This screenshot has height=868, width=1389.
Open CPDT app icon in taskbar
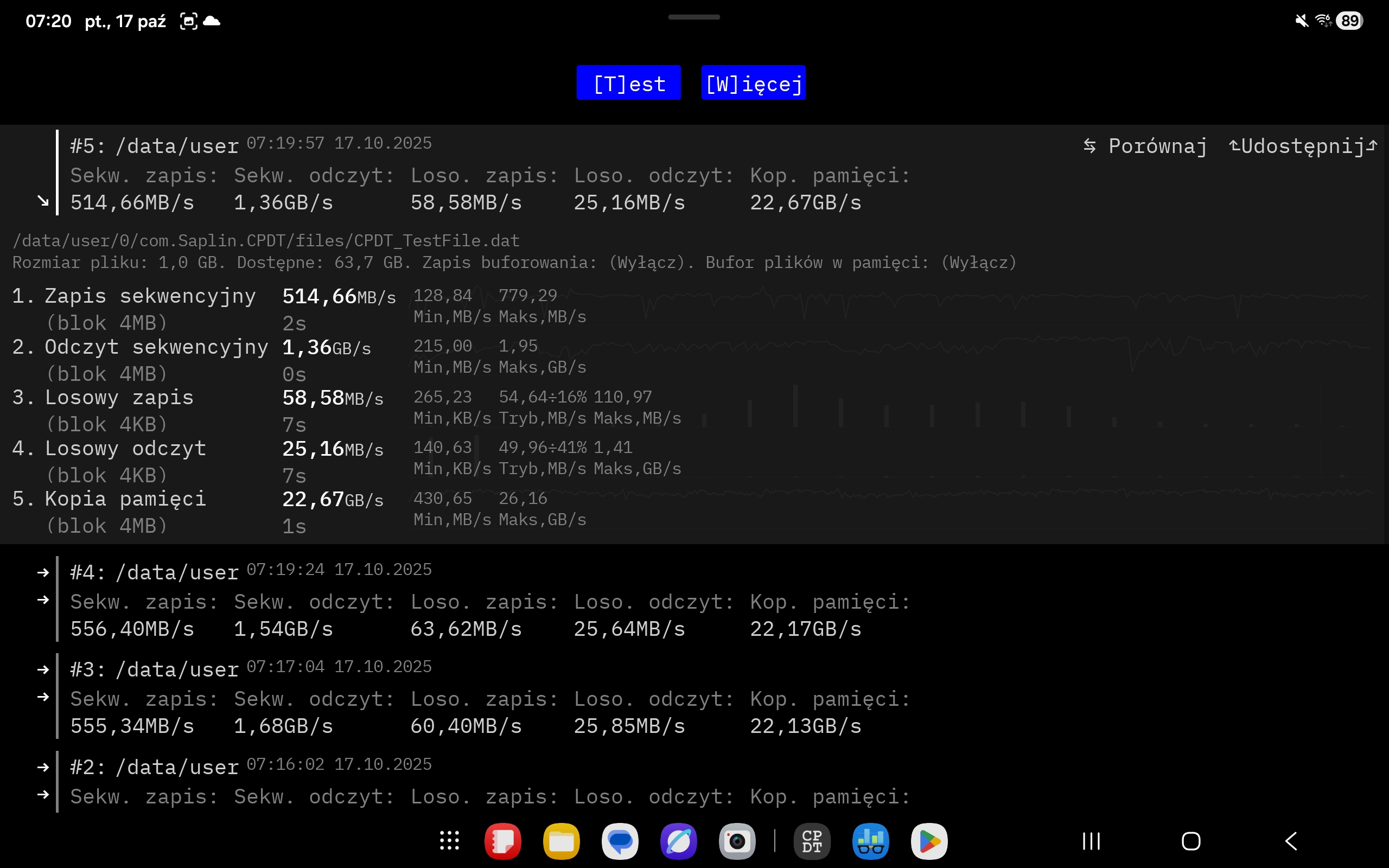[x=812, y=841]
